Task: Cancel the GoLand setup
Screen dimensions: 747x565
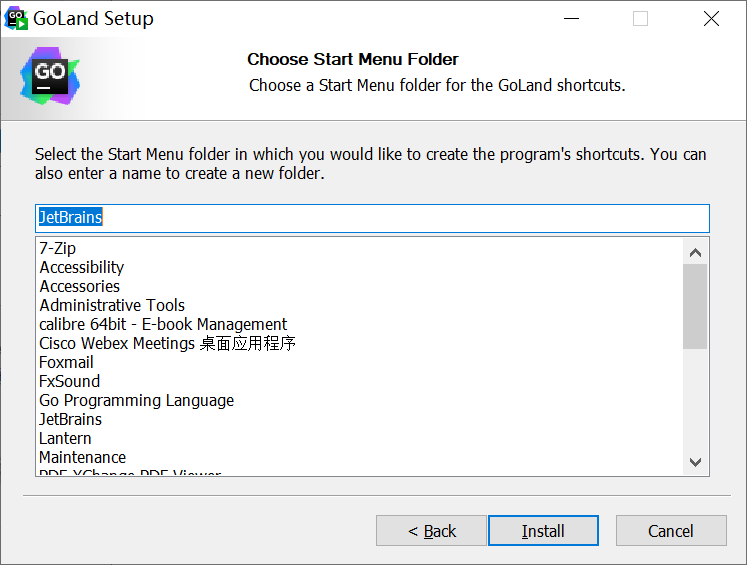Action: [670, 531]
